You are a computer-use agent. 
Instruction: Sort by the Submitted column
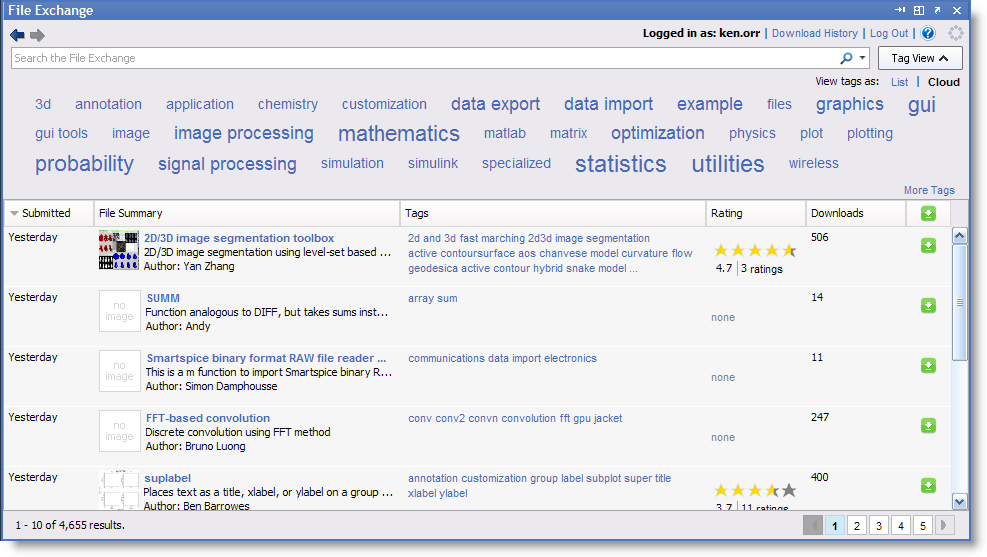(46, 213)
